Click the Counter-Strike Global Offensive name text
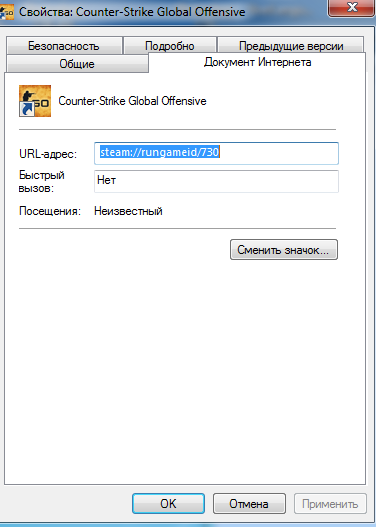 [x=132, y=101]
